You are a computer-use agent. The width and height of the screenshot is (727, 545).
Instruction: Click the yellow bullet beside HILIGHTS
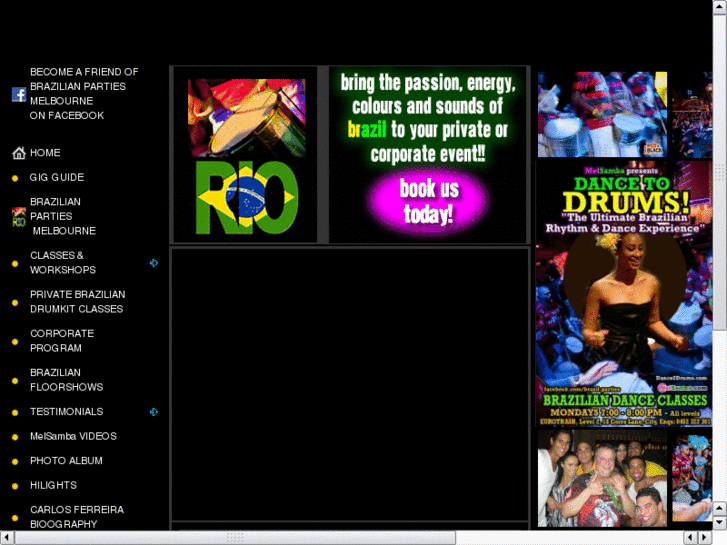15,486
